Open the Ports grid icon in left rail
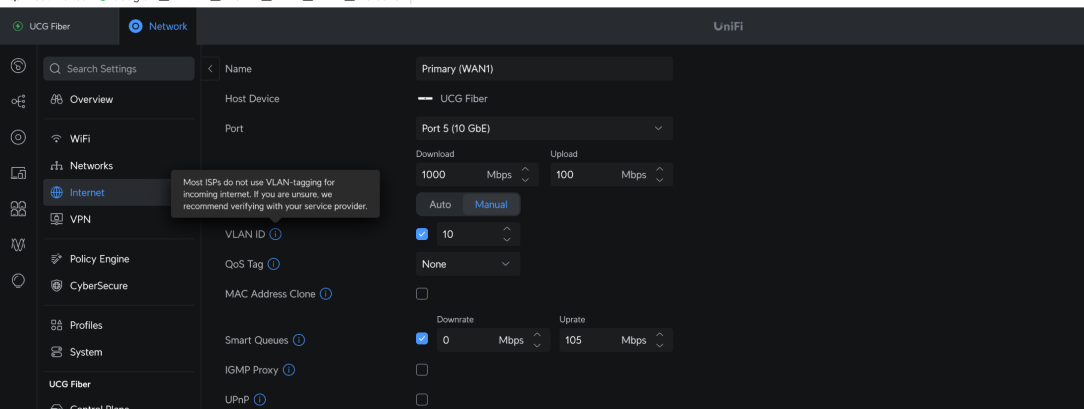Screen dimensions: 1084x409 point(19,209)
